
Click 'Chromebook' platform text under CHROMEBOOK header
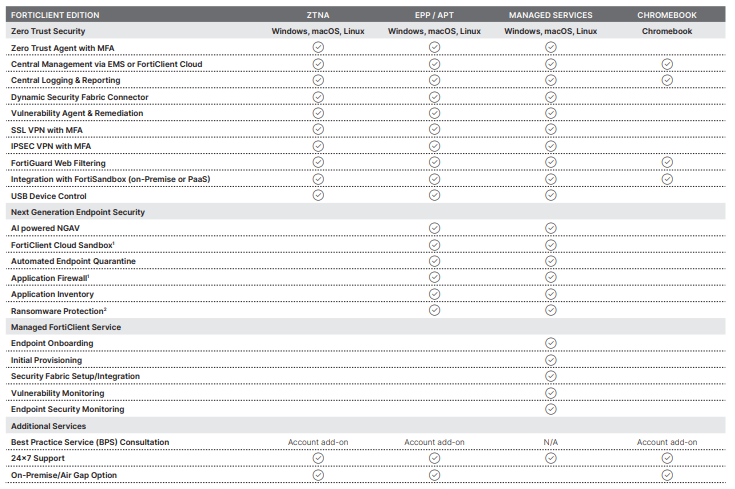click(x=667, y=31)
